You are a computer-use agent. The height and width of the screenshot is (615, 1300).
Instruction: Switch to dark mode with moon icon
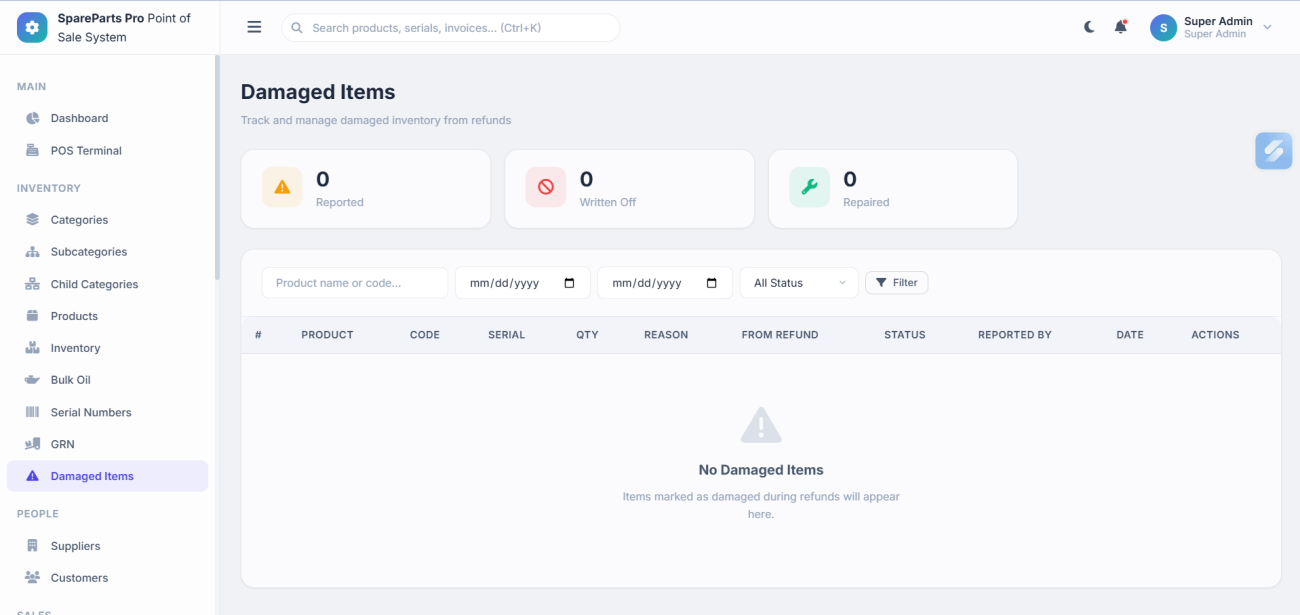(x=1089, y=27)
